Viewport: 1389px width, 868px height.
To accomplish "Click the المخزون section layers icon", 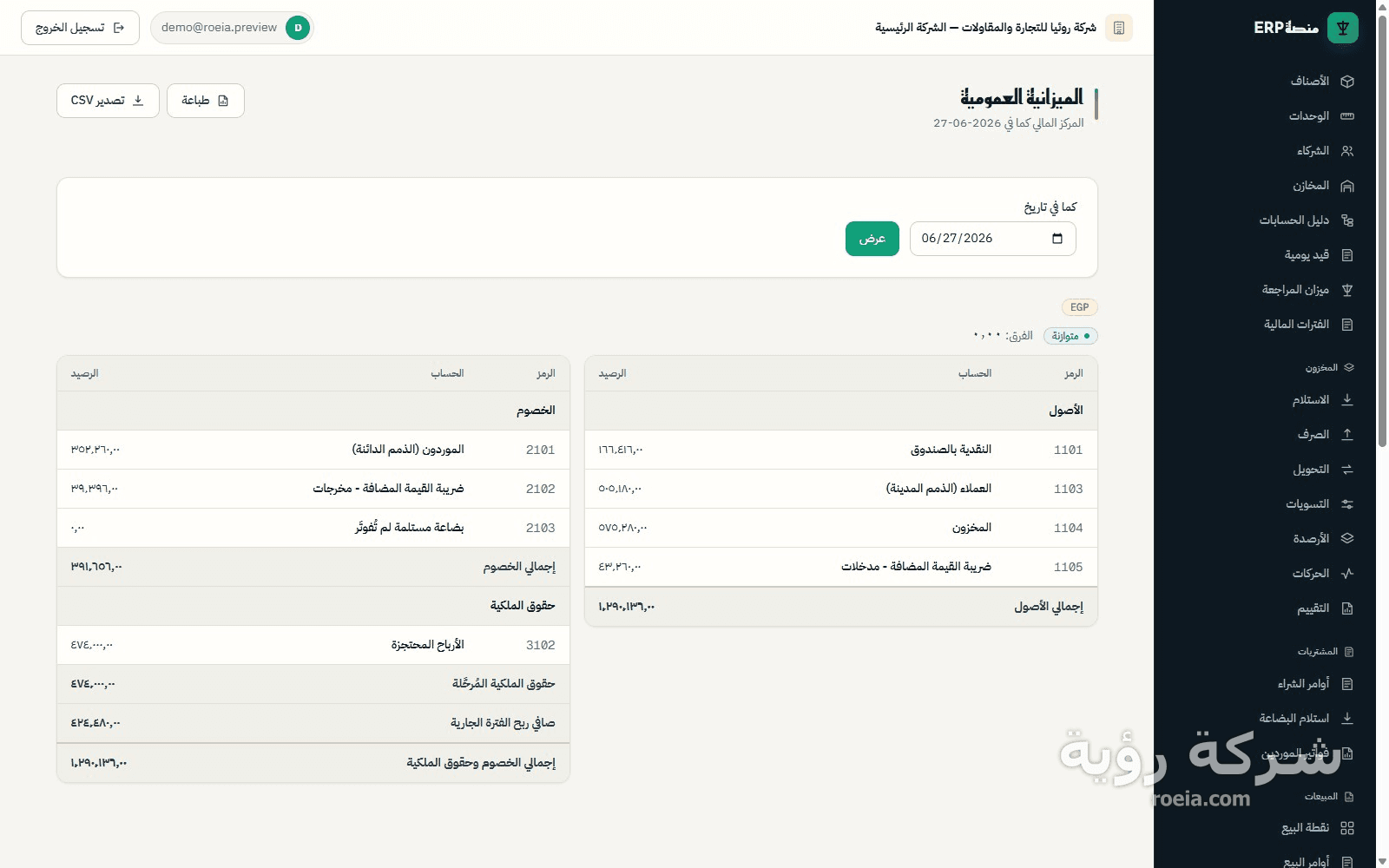I will point(1349,368).
